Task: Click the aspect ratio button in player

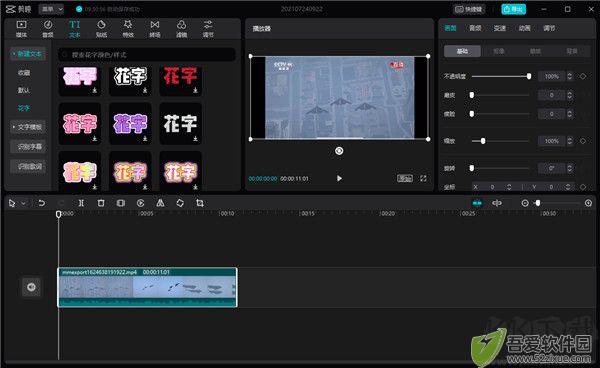Action: [x=405, y=178]
